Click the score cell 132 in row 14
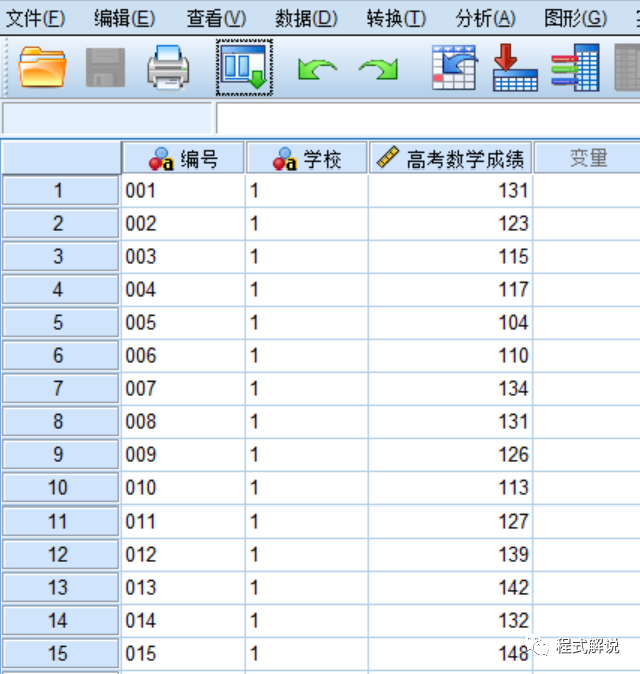The image size is (640, 674). 450,621
